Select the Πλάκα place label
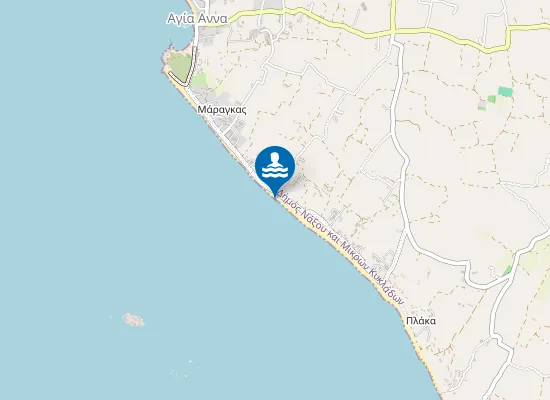 421,321
